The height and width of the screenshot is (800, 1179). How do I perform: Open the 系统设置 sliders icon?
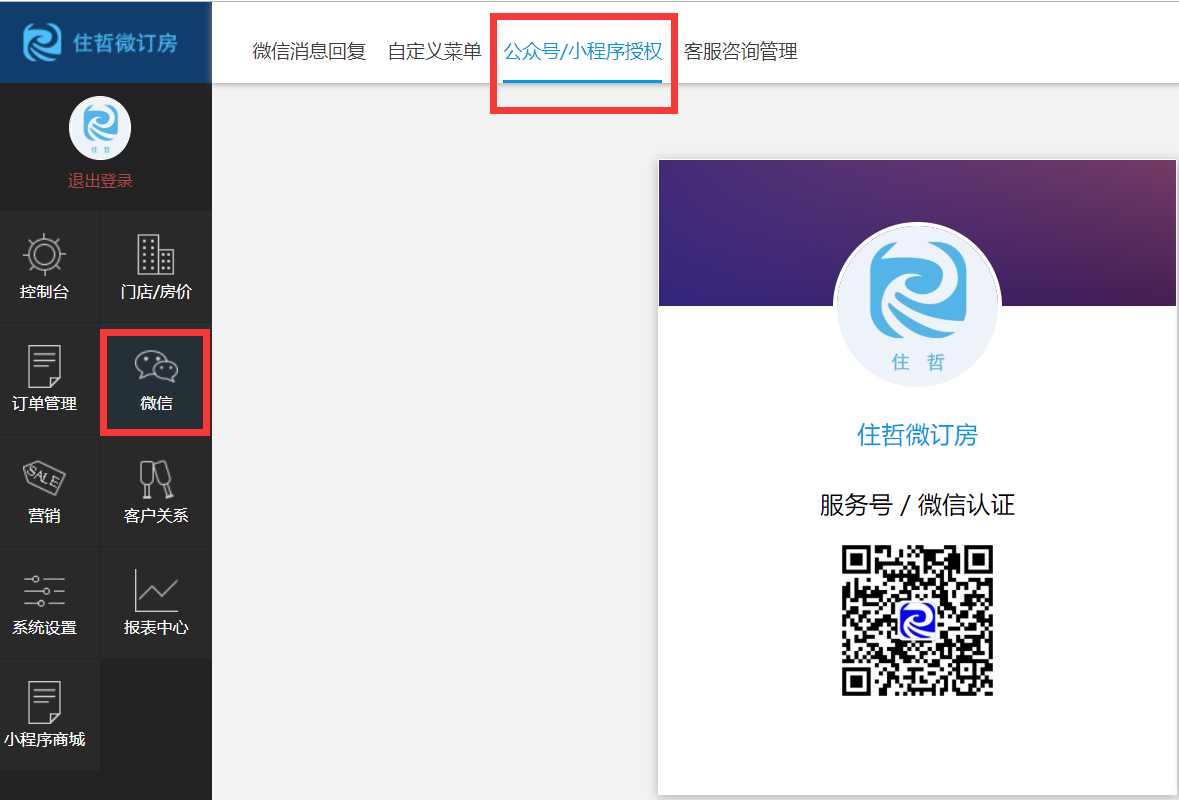[44, 591]
